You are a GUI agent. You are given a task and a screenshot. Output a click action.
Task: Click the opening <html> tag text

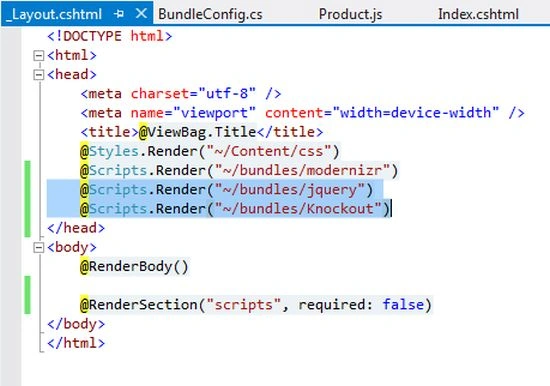(x=72, y=55)
